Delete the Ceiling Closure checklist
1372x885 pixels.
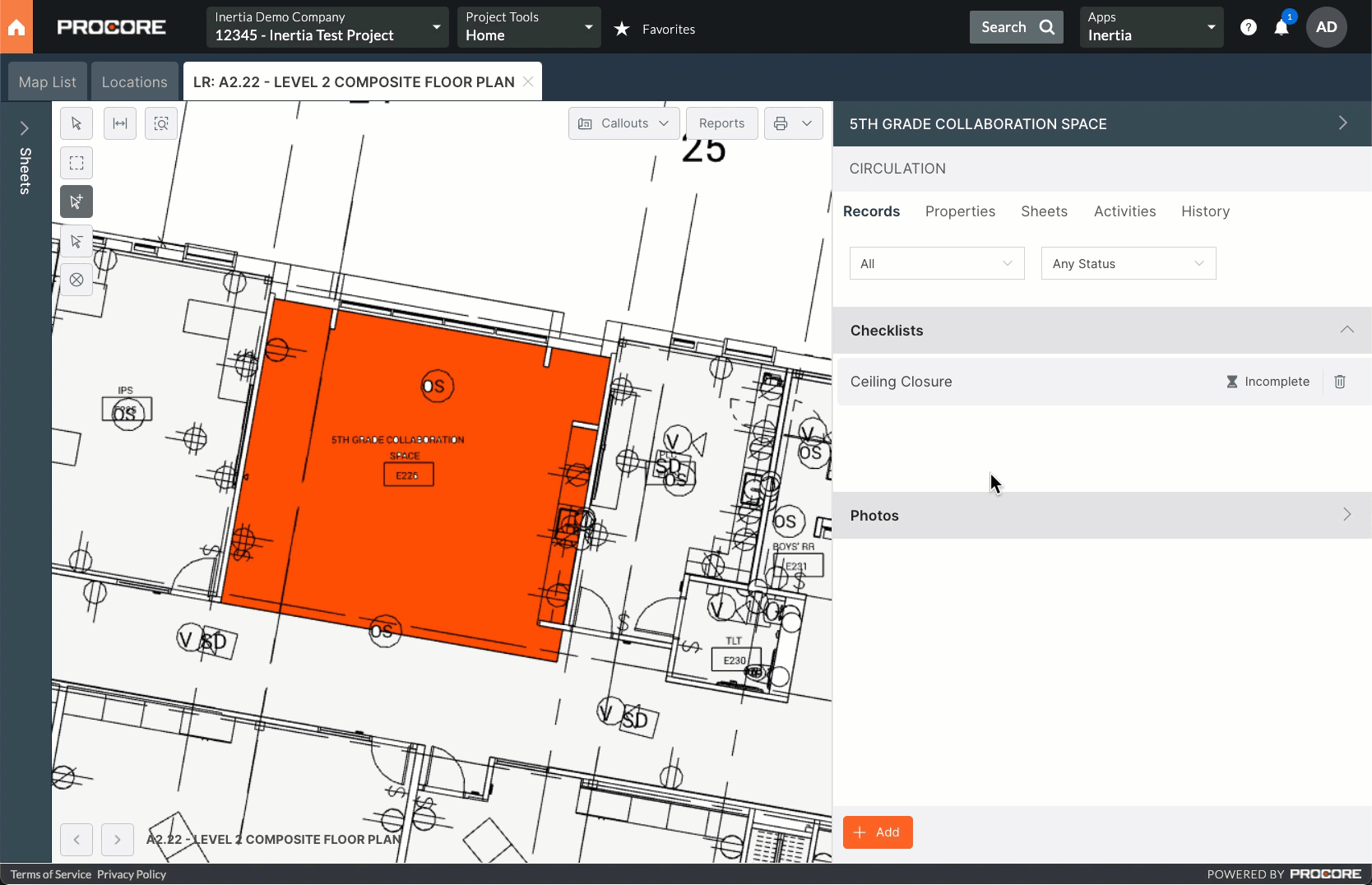point(1340,382)
